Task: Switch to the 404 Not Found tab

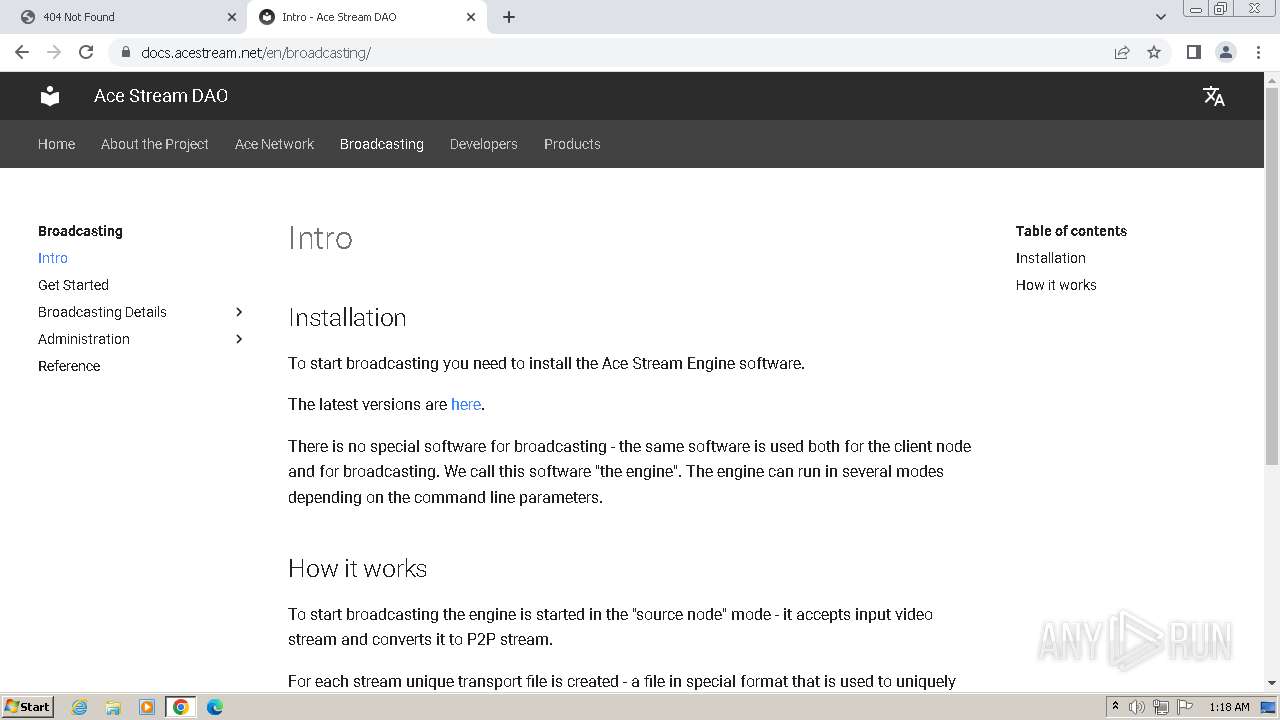Action: (x=127, y=17)
